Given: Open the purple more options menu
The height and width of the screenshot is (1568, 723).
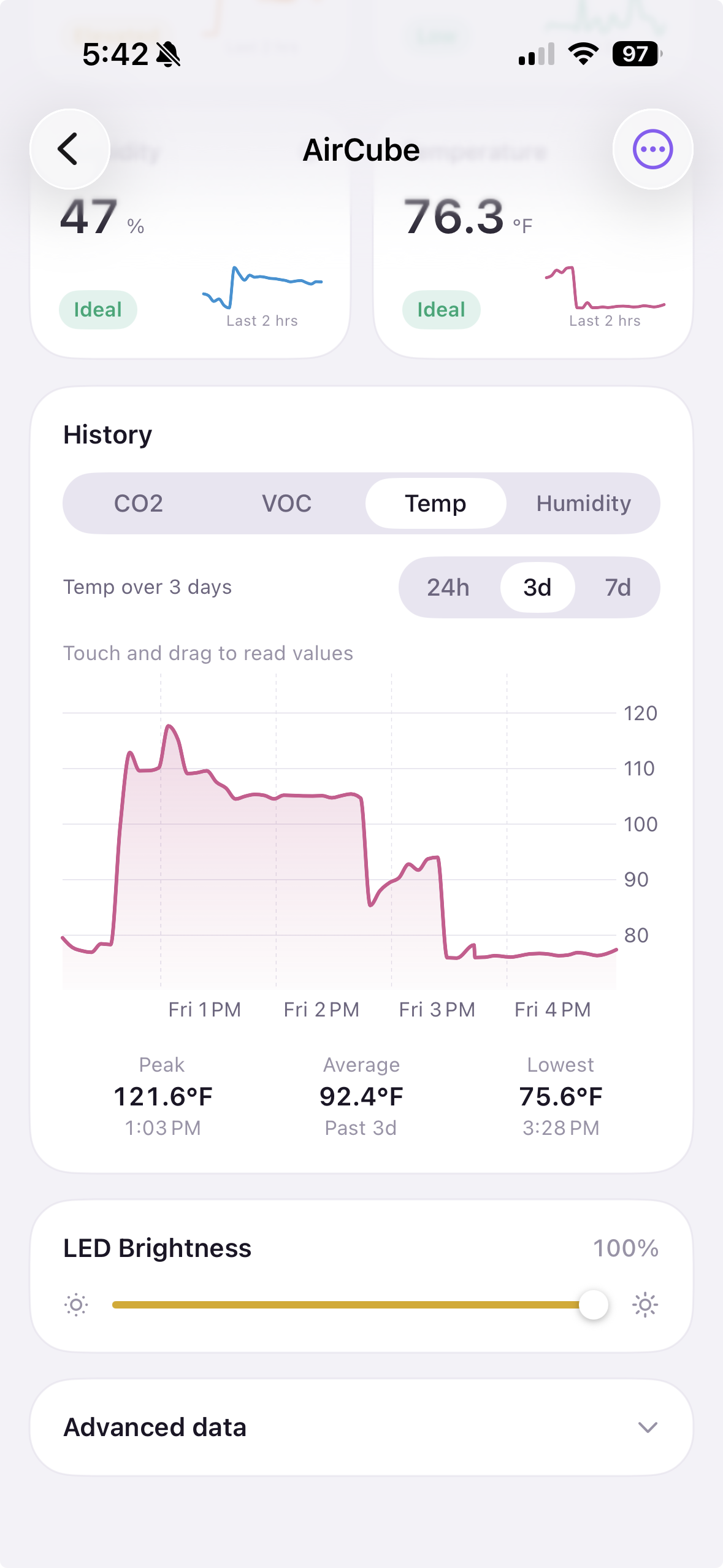Looking at the screenshot, I should click(652, 149).
